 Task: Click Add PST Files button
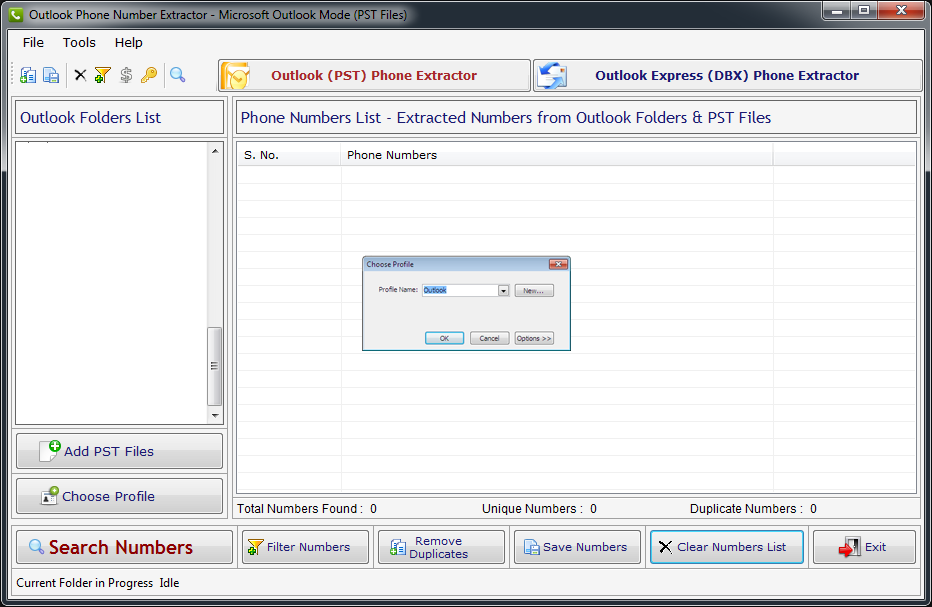point(119,451)
